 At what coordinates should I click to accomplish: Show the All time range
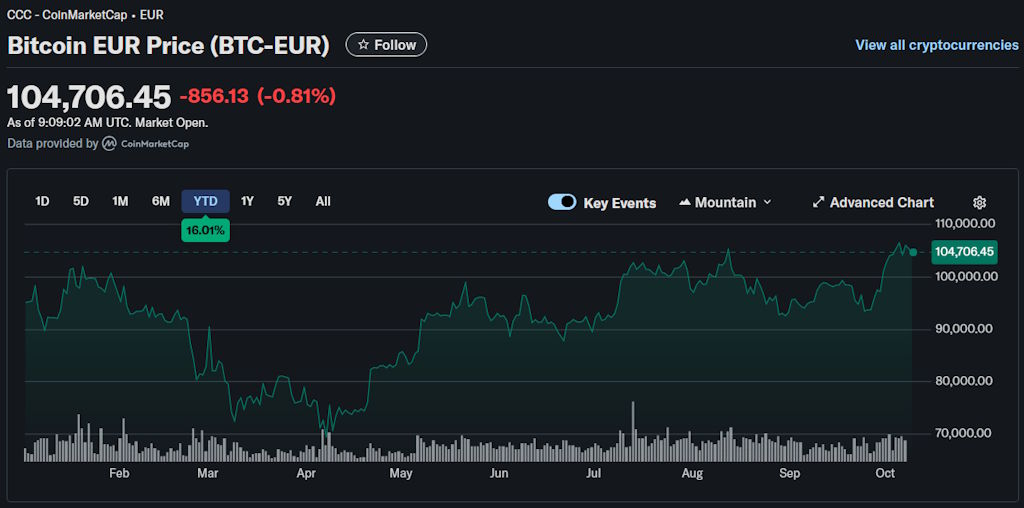[323, 201]
